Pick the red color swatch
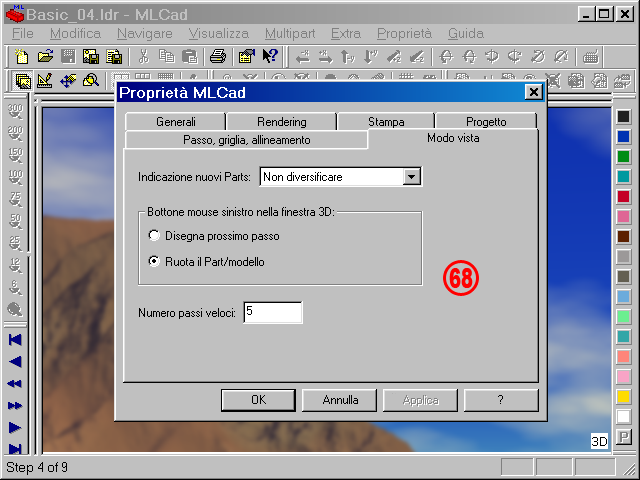 click(623, 197)
